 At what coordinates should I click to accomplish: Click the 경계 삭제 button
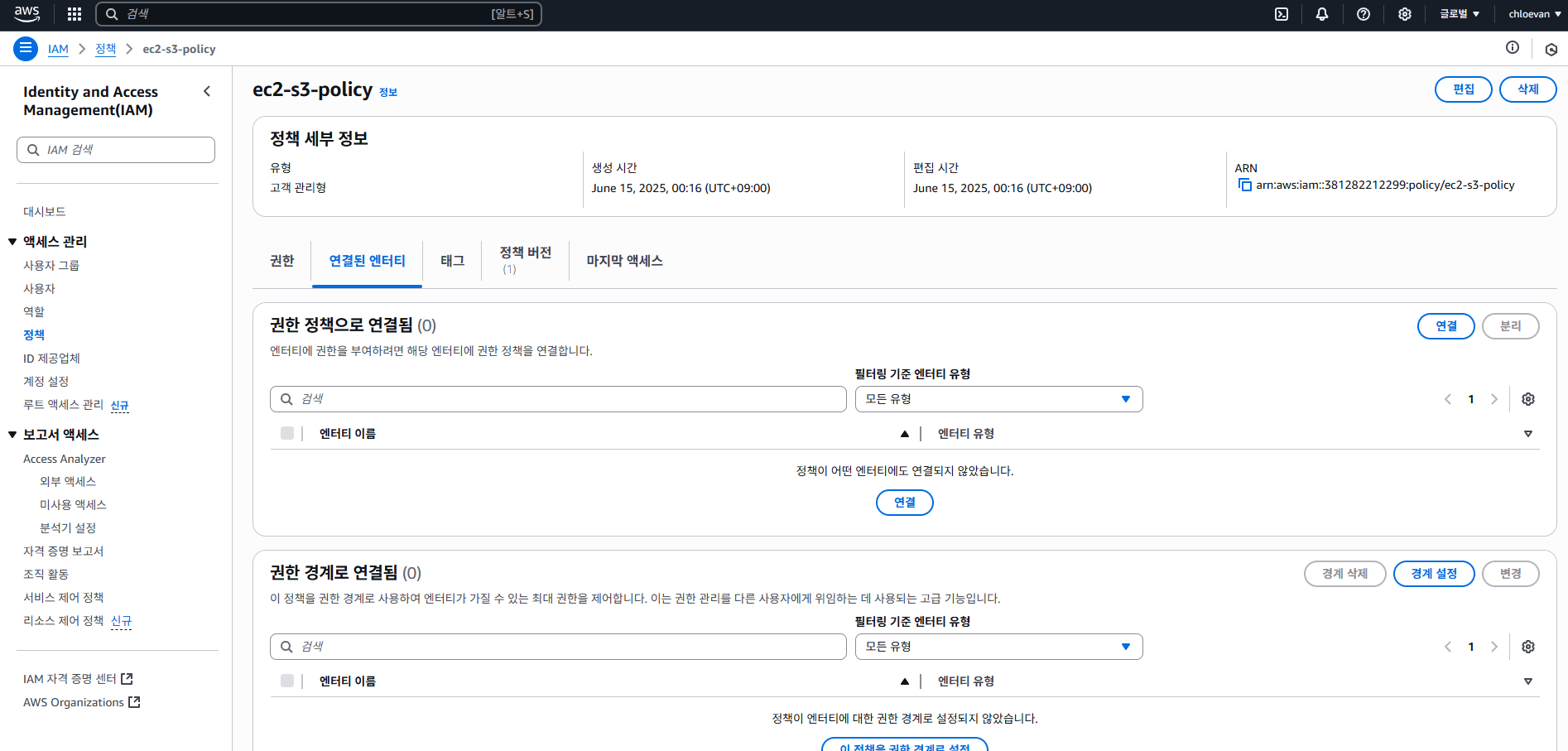click(1344, 574)
